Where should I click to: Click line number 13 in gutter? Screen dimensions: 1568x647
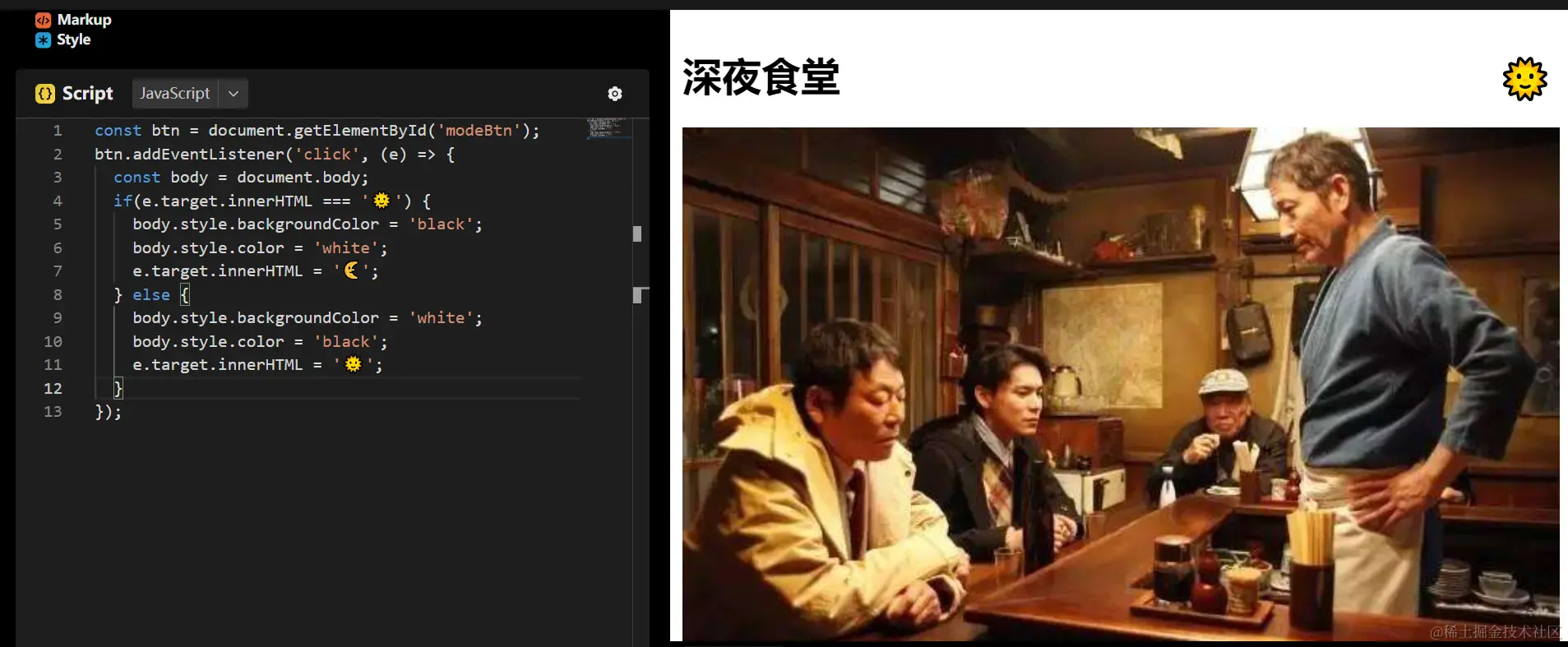coord(53,411)
